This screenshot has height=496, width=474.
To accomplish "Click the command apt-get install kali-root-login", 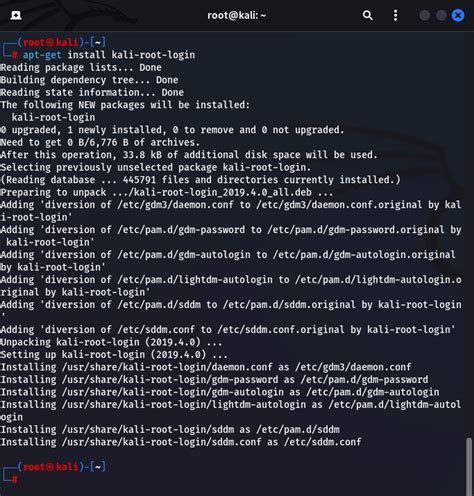I will coord(109,55).
